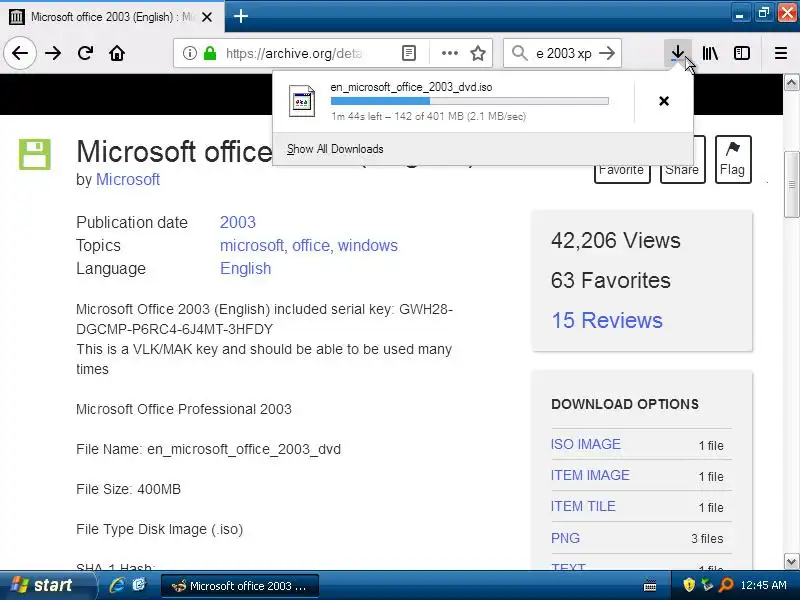Open the Firefox home page

[117, 53]
